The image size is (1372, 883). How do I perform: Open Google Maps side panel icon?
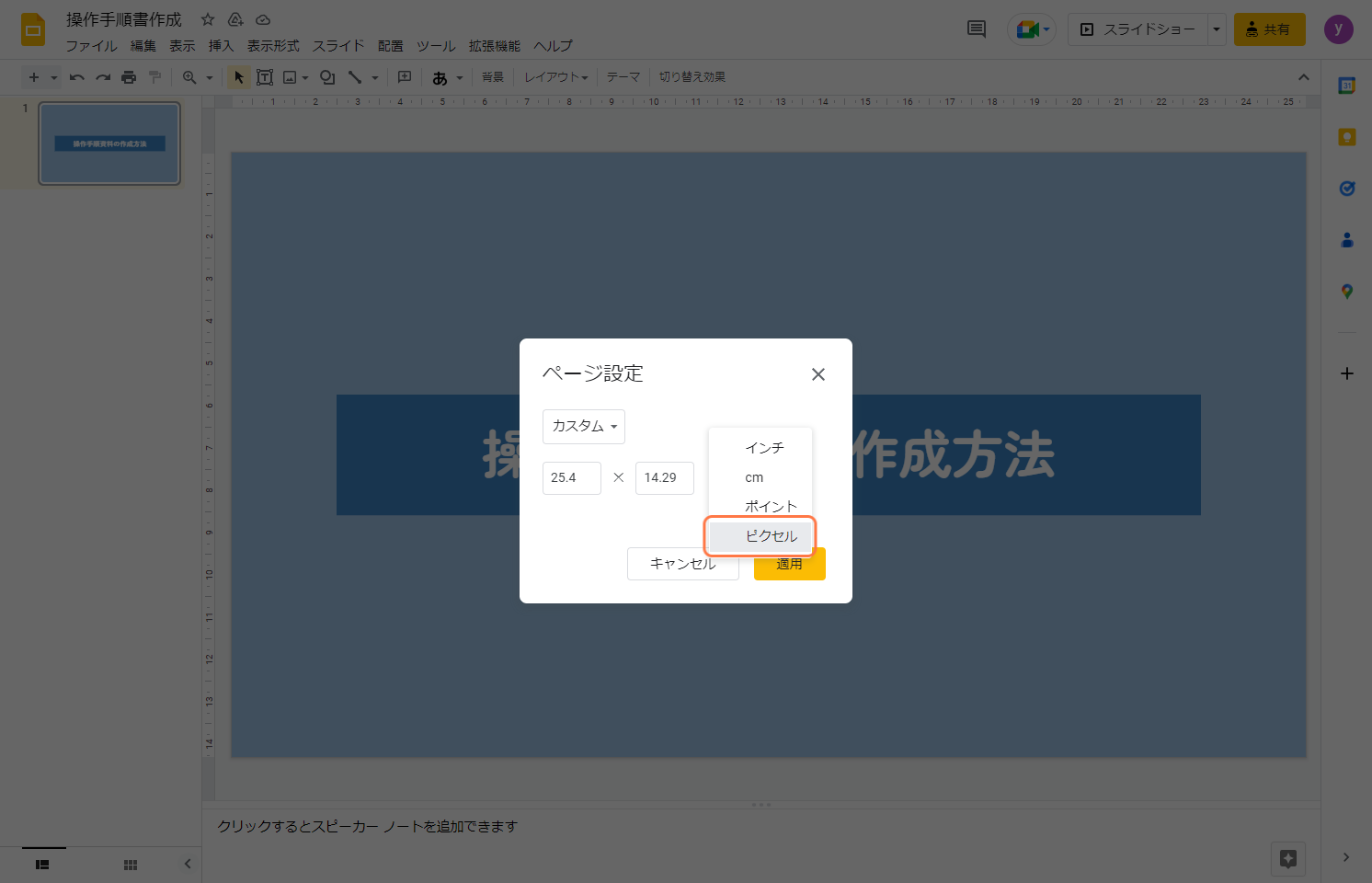(x=1347, y=292)
